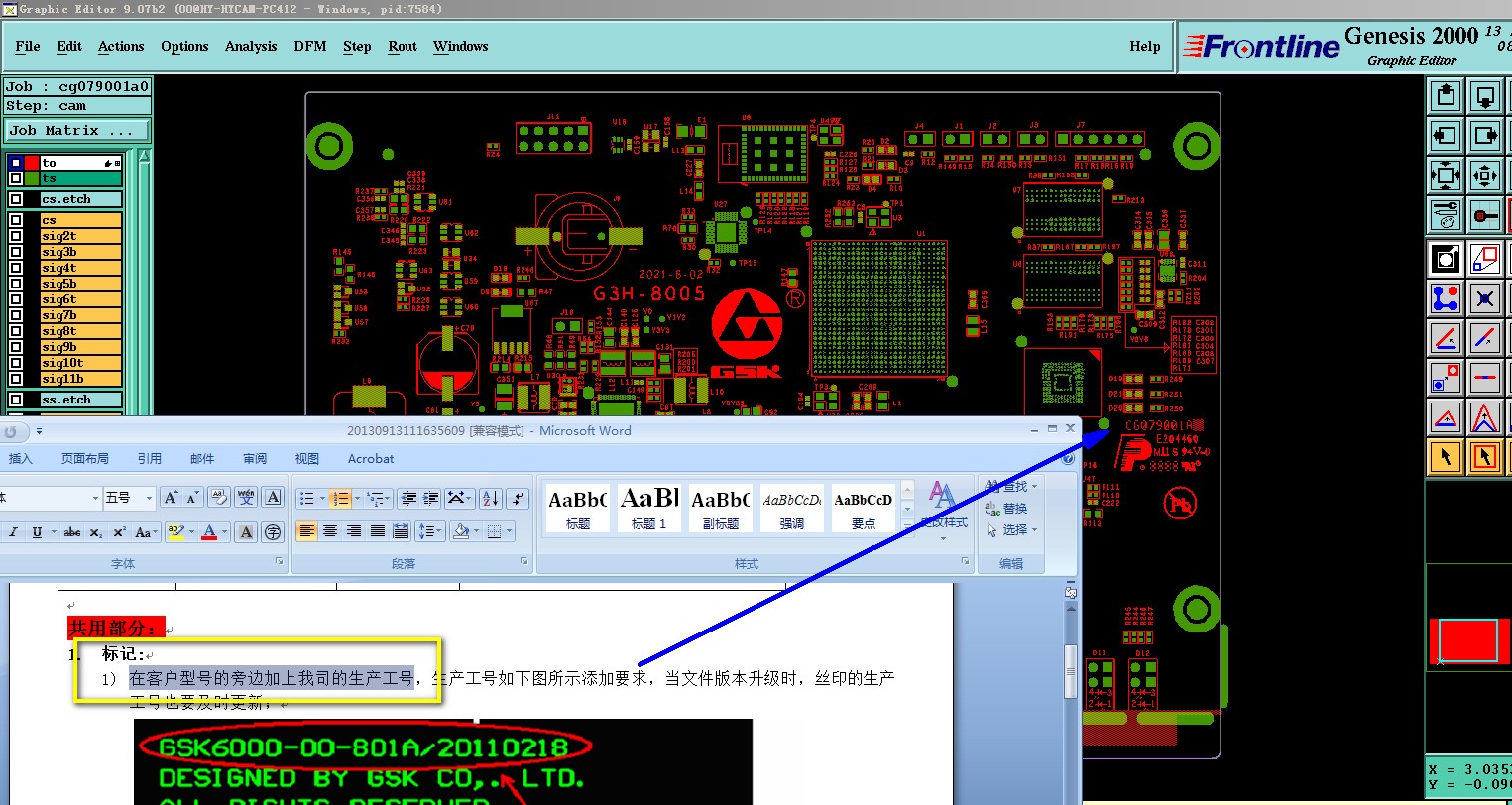
Task: Select the double triangle tool
Action: (x=1485, y=416)
